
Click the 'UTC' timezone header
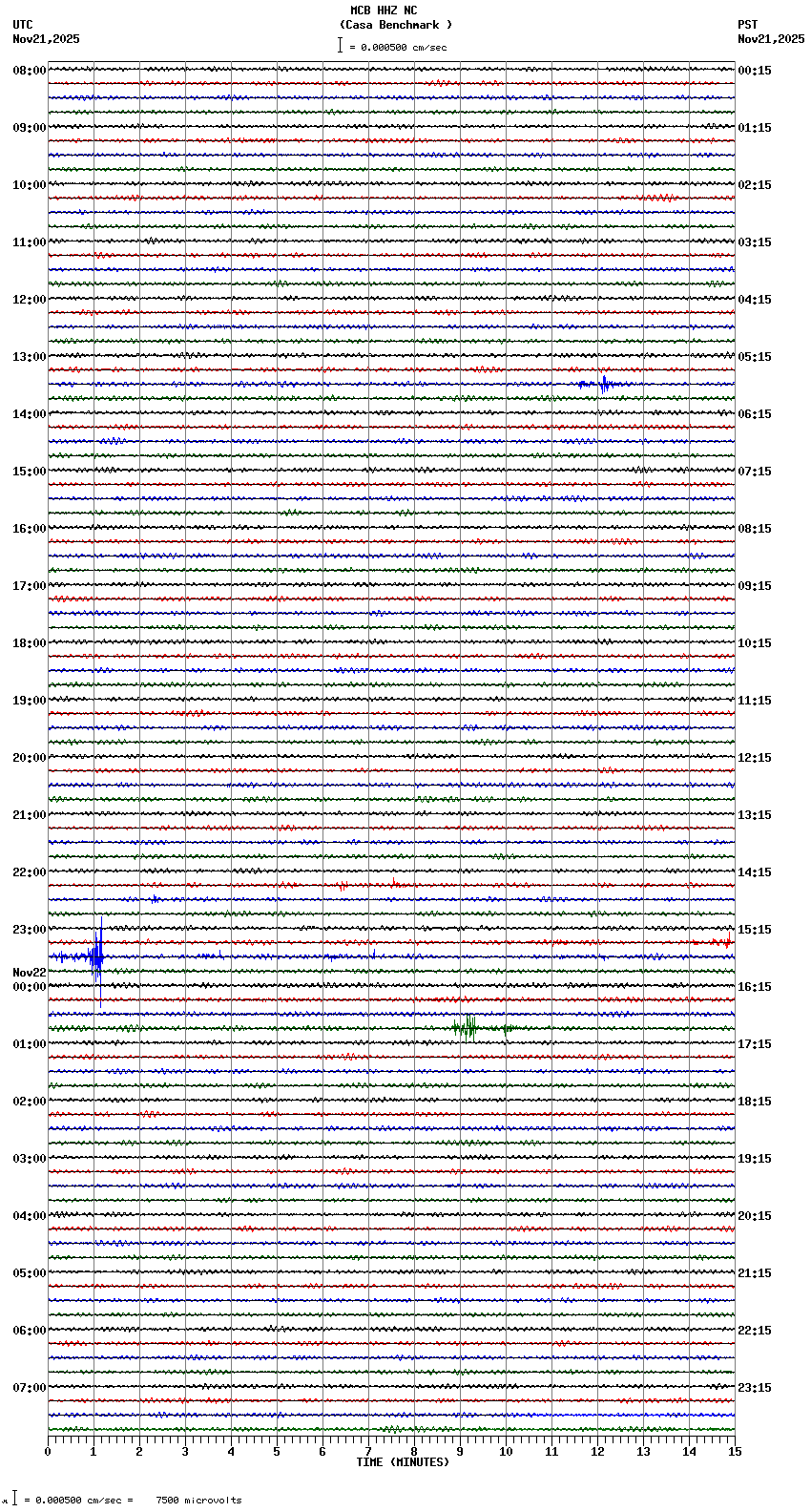[23, 25]
